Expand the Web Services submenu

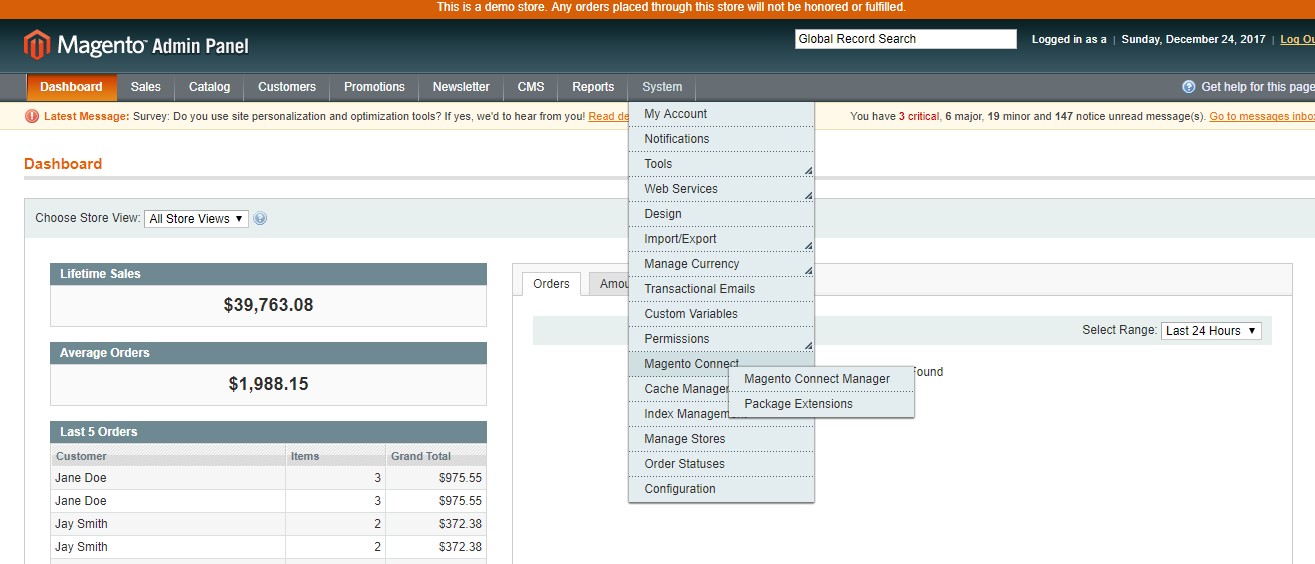pos(721,189)
